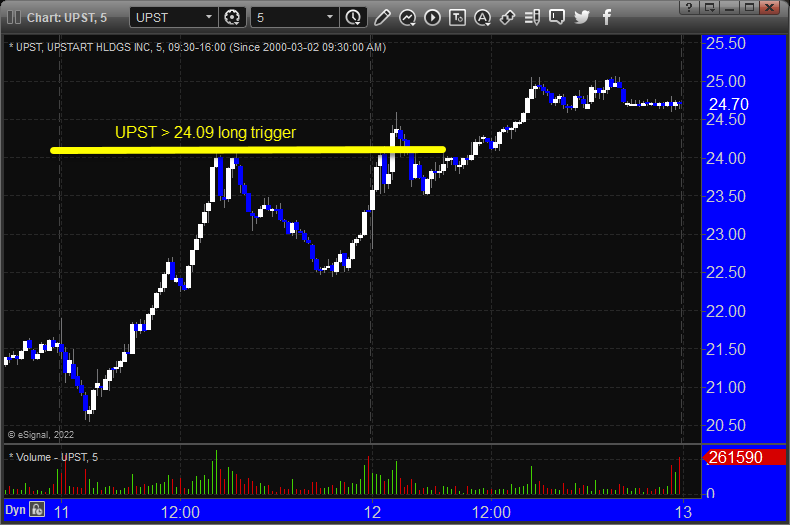Click the fo icon next to Dyn
This screenshot has width=790, height=525.
[37, 510]
